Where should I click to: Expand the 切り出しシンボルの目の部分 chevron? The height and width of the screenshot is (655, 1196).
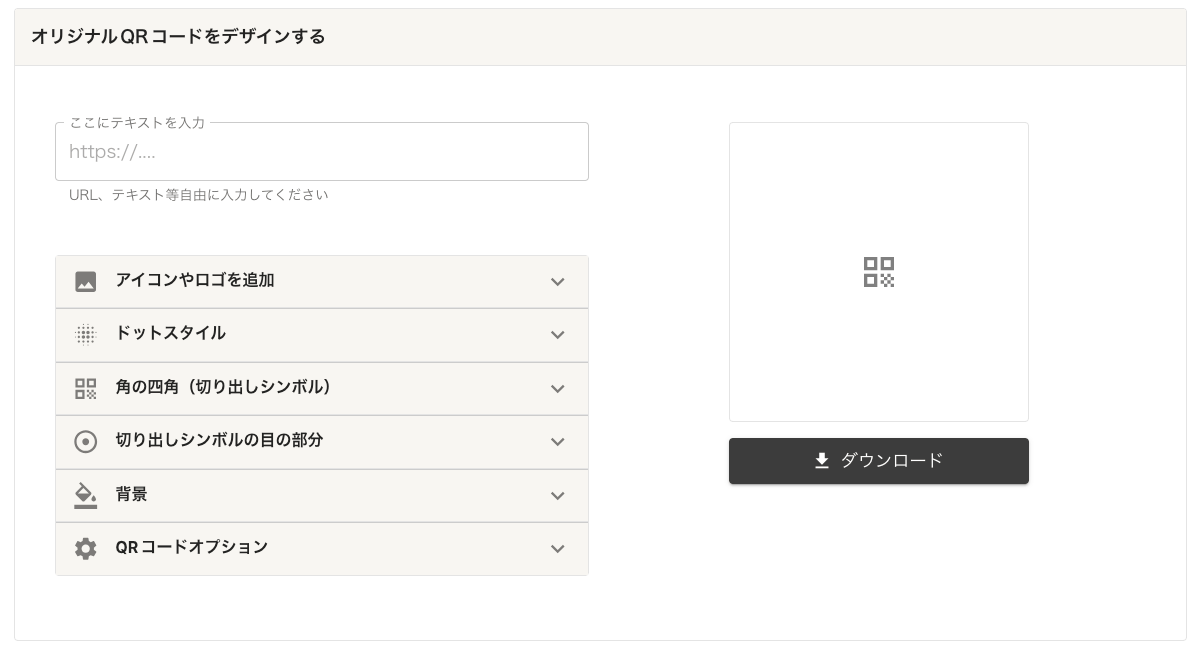coord(558,441)
